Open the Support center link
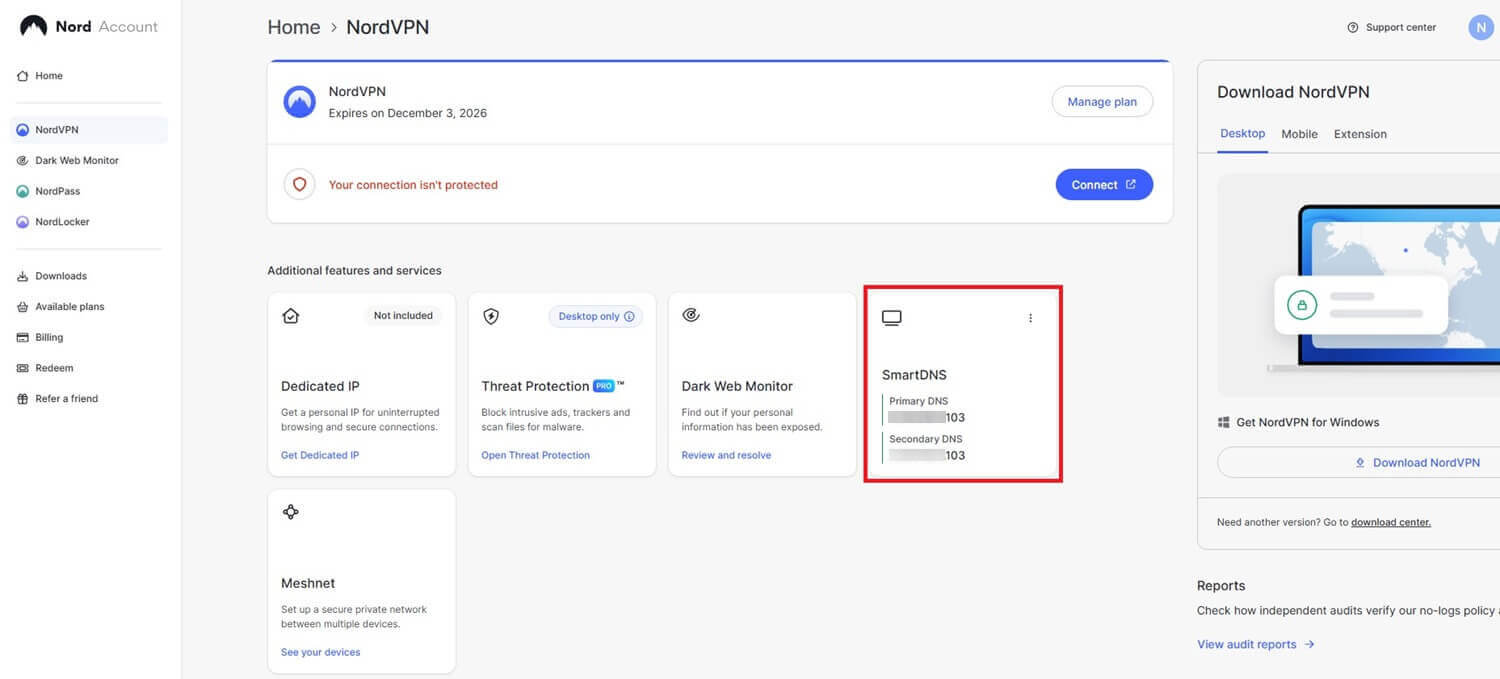This screenshot has height=679, width=1500. (x=1392, y=28)
